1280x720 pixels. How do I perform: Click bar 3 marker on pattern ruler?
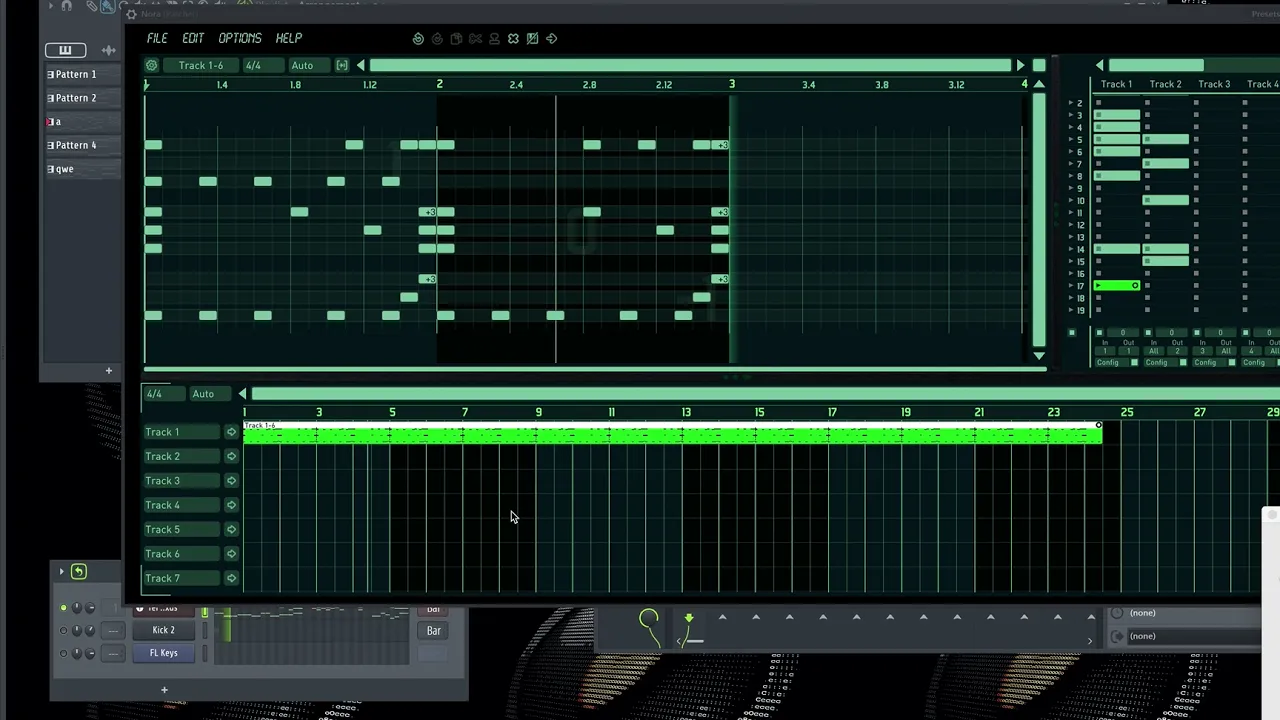click(732, 84)
